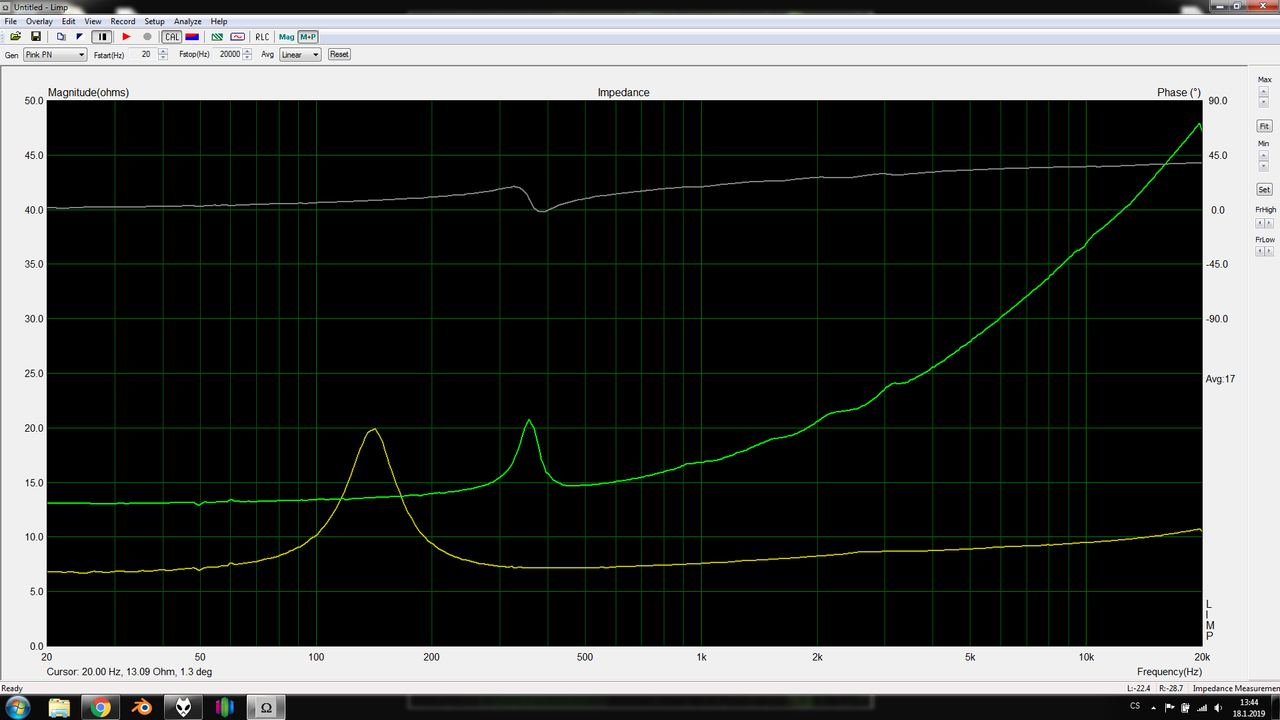This screenshot has width=1280, height=720.
Task: Lower graph Min with down arrow
Action: tap(1264, 166)
